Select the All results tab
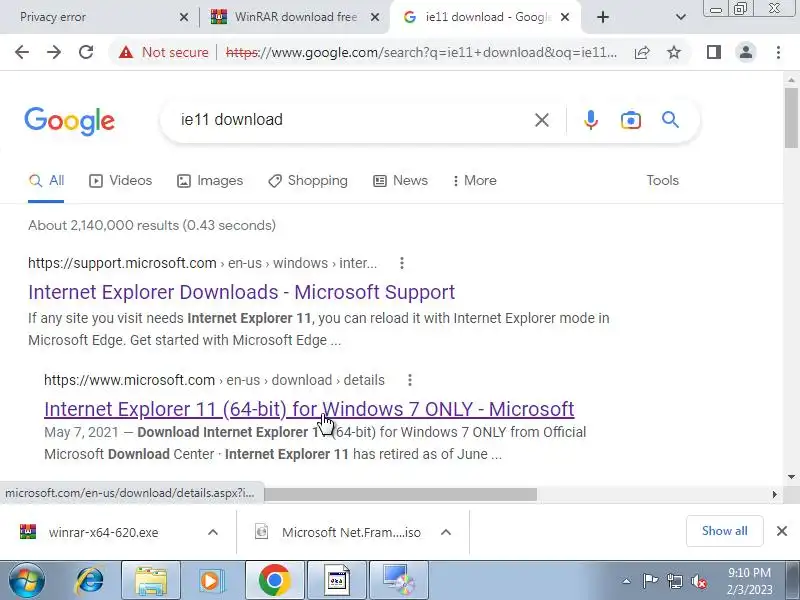This screenshot has width=800, height=600. tap(46, 181)
